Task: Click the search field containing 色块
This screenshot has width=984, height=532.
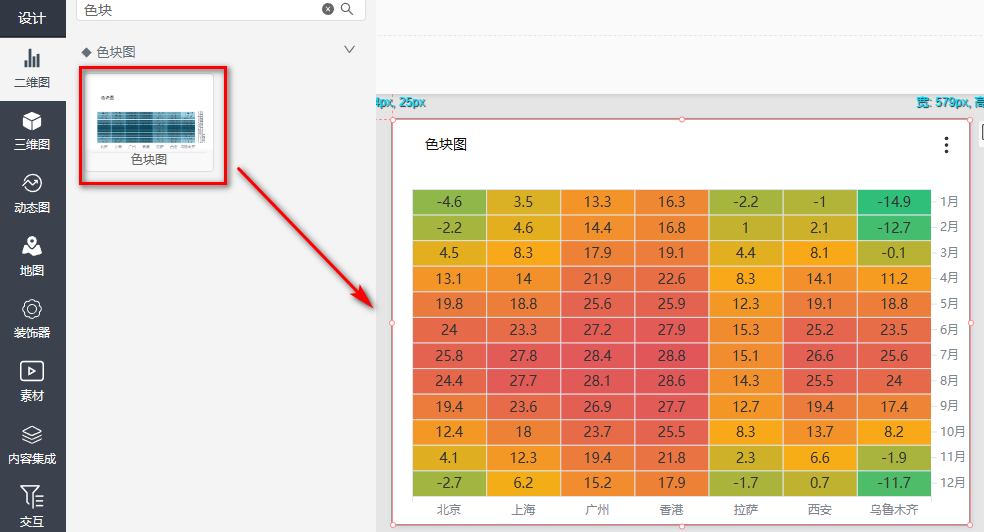Action: [200, 9]
